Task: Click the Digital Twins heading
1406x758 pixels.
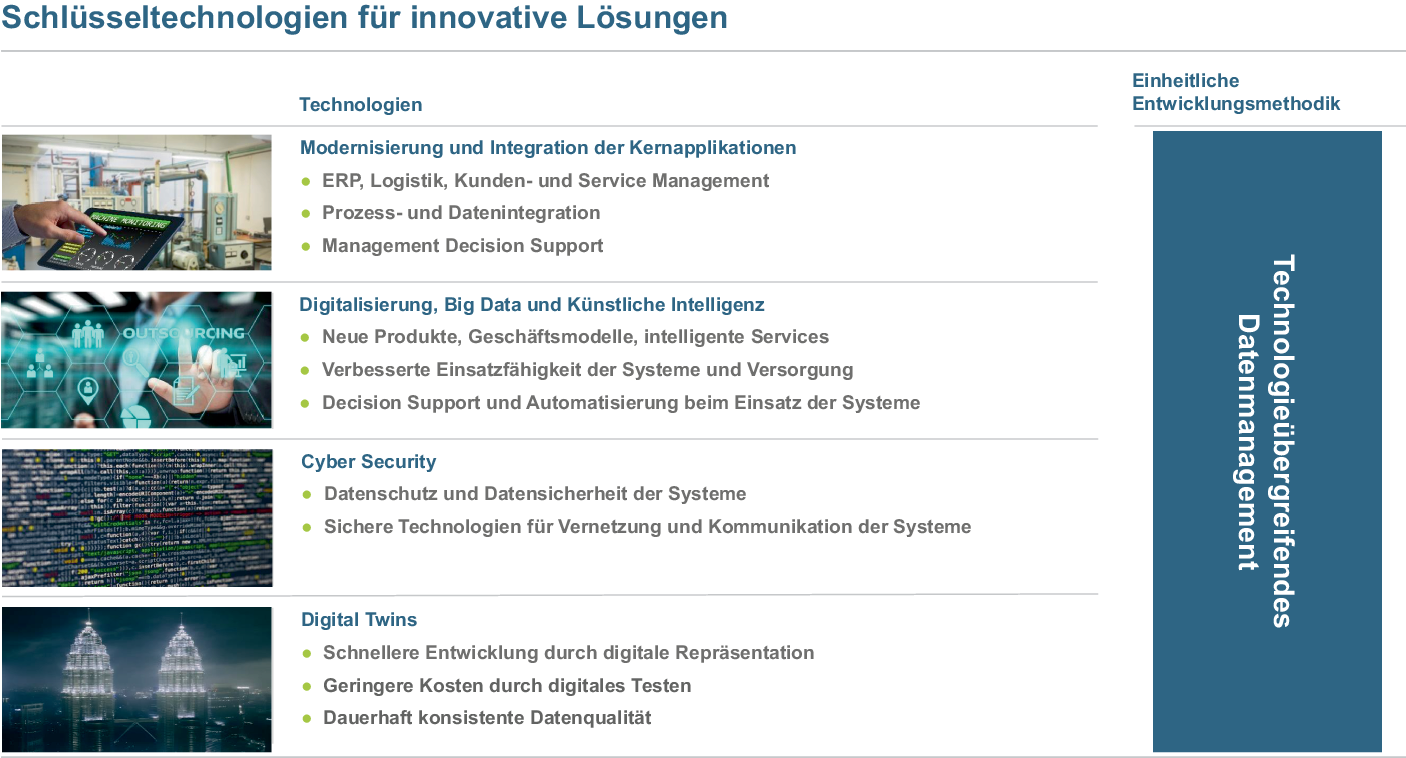Action: pos(359,620)
